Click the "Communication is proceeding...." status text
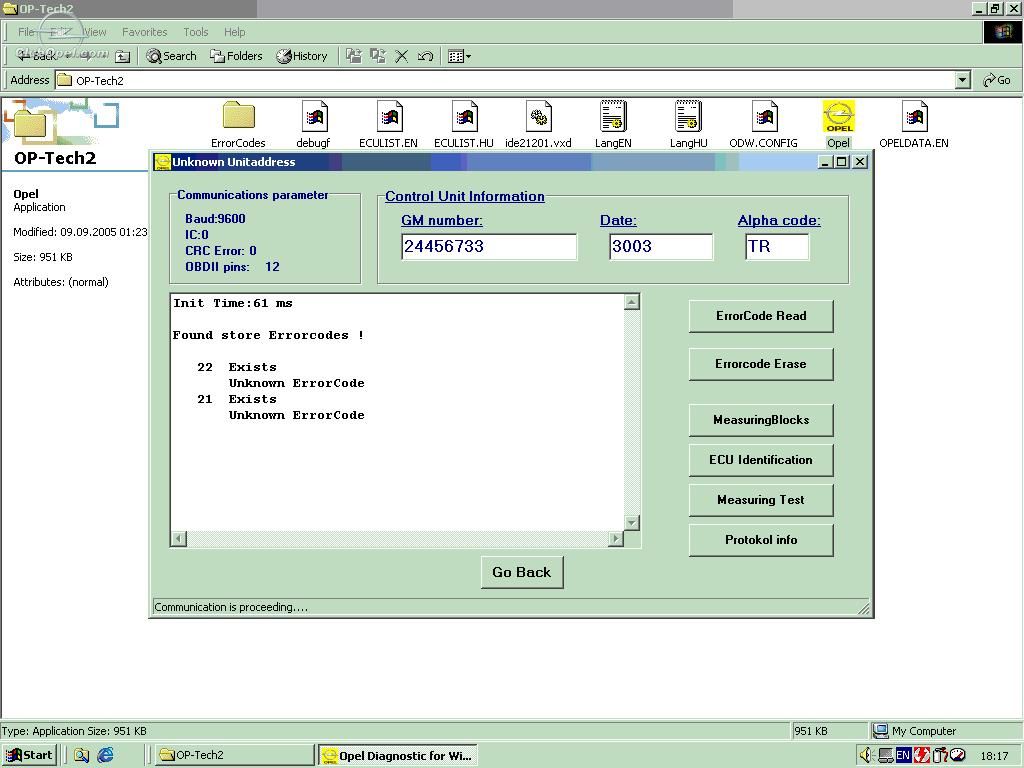 (x=231, y=607)
